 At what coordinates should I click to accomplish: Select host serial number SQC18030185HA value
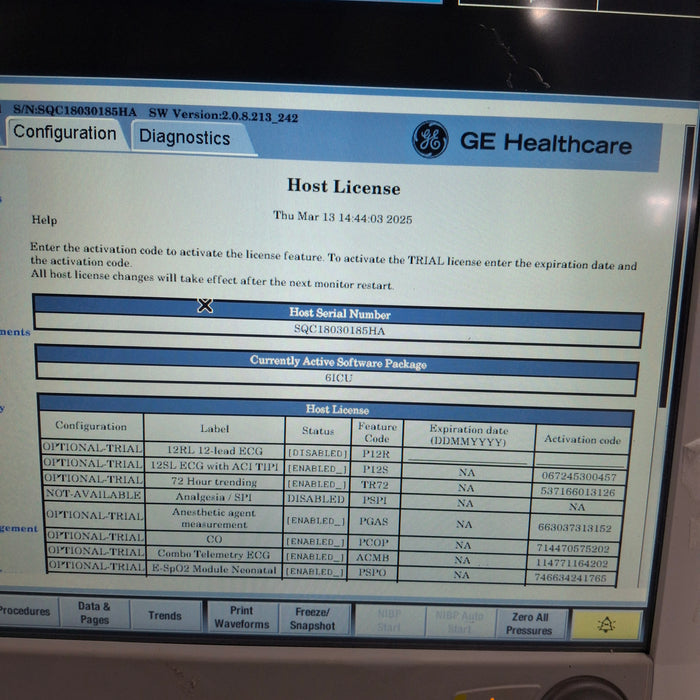[x=339, y=330]
